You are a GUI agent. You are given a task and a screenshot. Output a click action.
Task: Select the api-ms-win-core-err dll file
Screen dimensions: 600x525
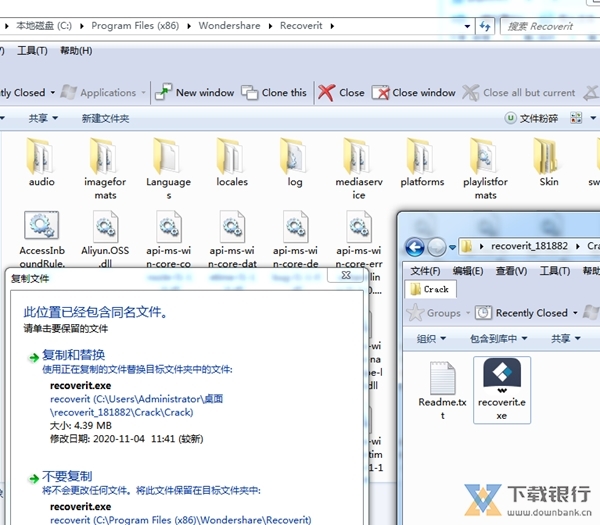(359, 239)
